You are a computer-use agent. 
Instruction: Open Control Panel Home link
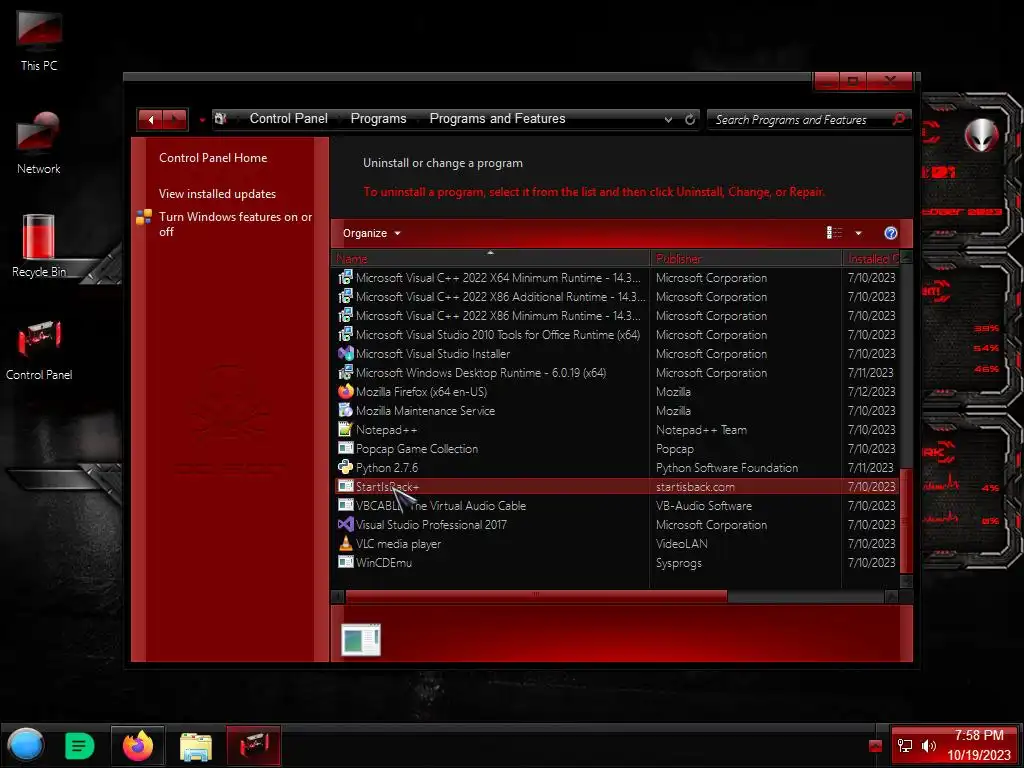tap(213, 158)
